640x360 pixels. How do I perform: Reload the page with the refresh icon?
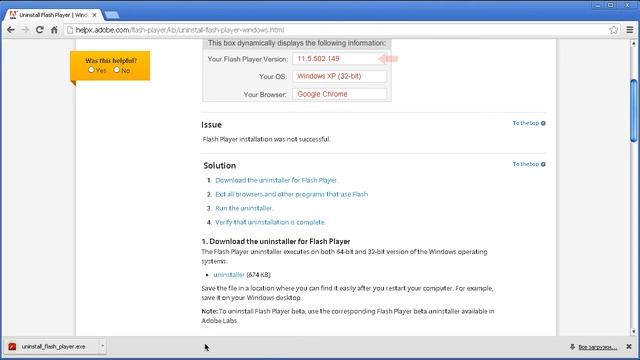point(40,30)
